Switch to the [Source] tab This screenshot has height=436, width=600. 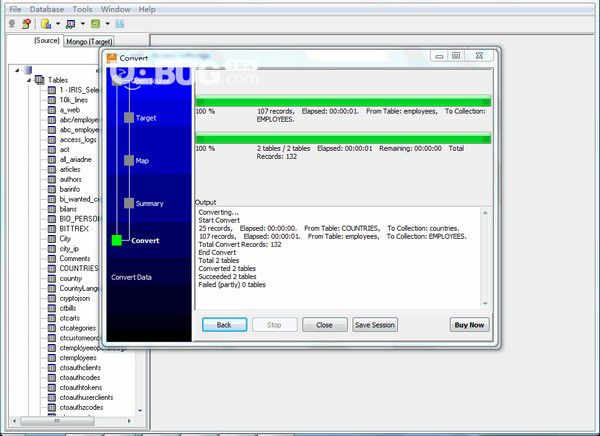[47, 41]
